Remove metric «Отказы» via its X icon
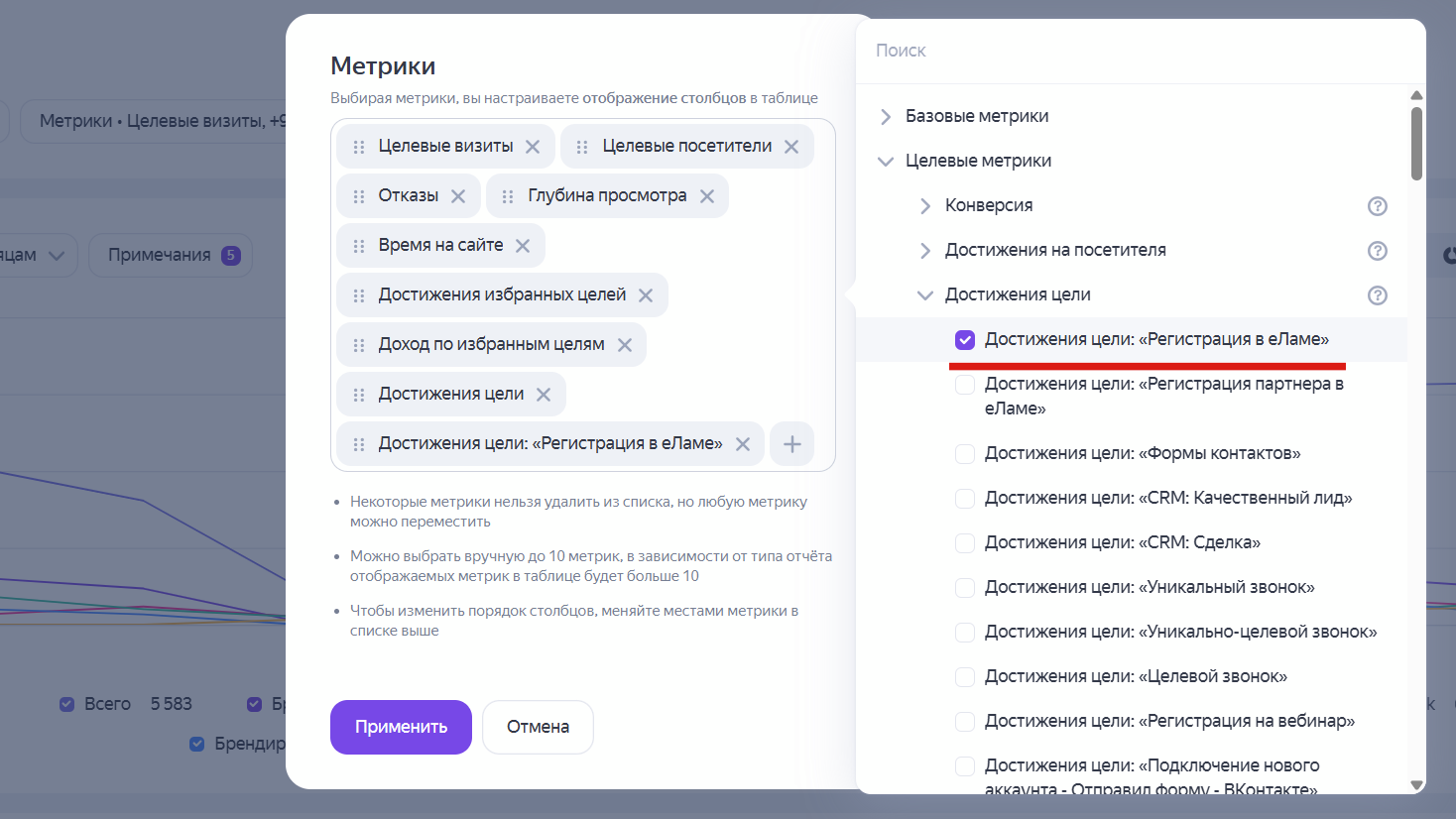 (x=459, y=194)
